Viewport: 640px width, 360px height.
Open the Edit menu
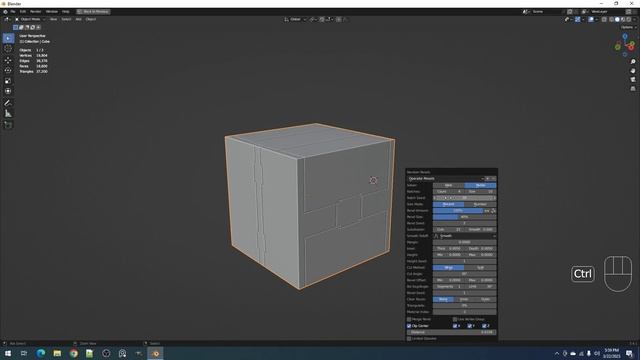pos(22,12)
